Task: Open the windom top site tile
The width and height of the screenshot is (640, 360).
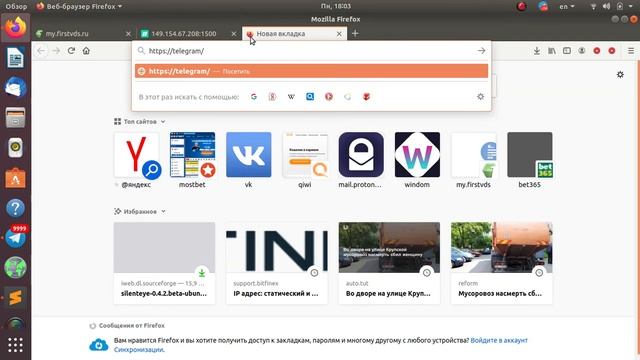Action: [x=417, y=160]
